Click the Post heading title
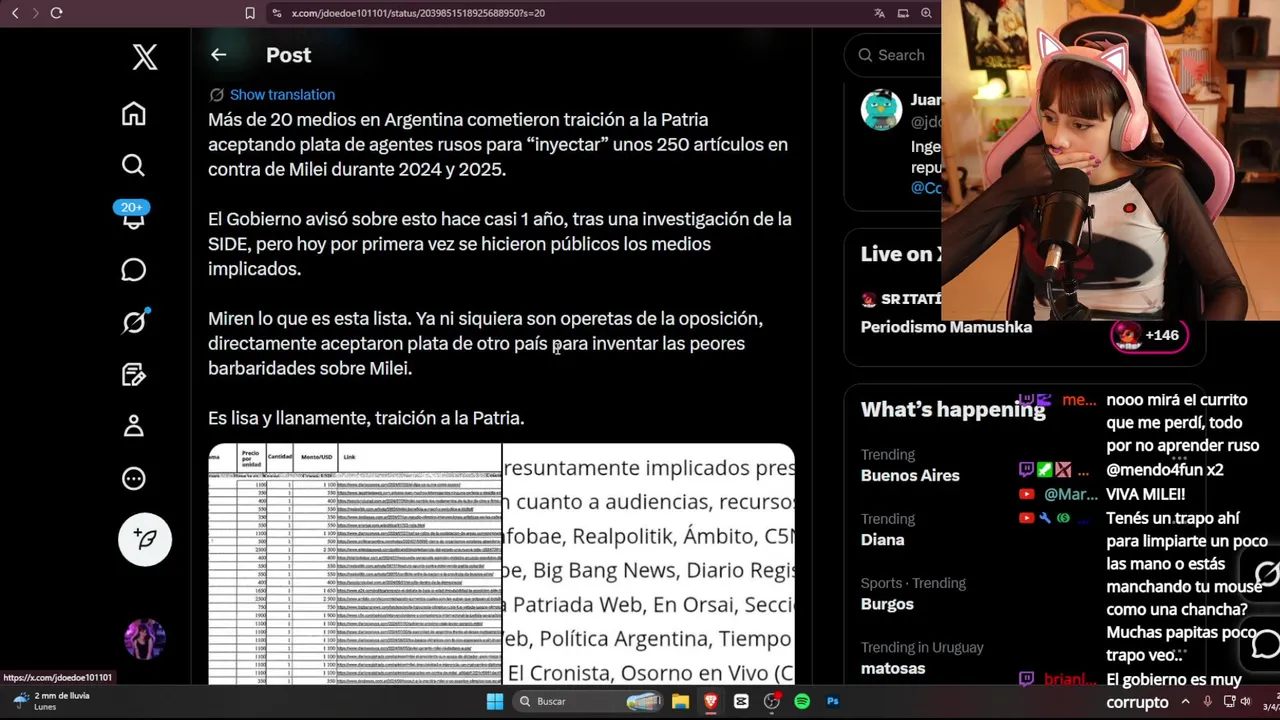Image resolution: width=1280 pixels, height=720 pixels. 288,55
